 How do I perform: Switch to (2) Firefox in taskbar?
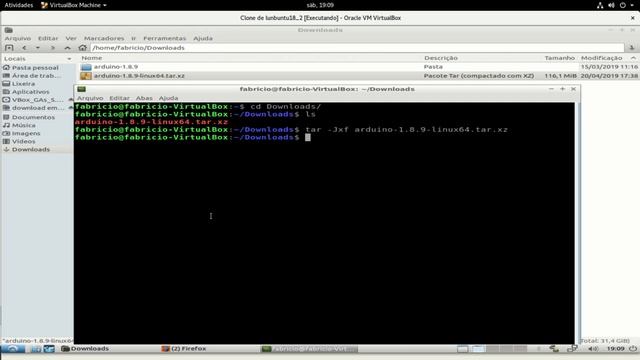point(184,349)
